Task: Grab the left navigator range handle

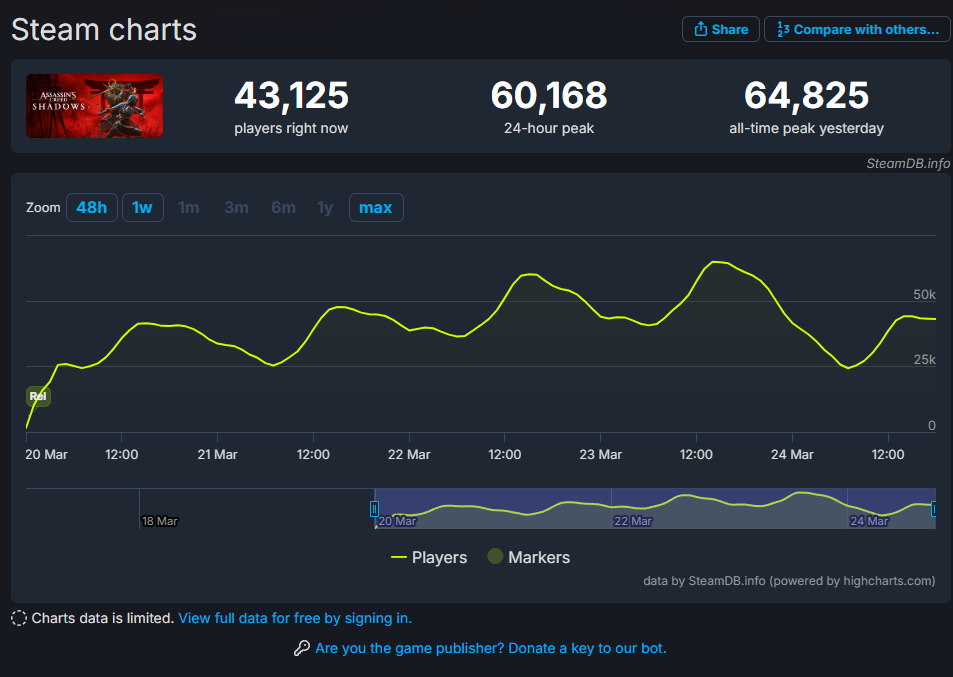Action: point(374,509)
